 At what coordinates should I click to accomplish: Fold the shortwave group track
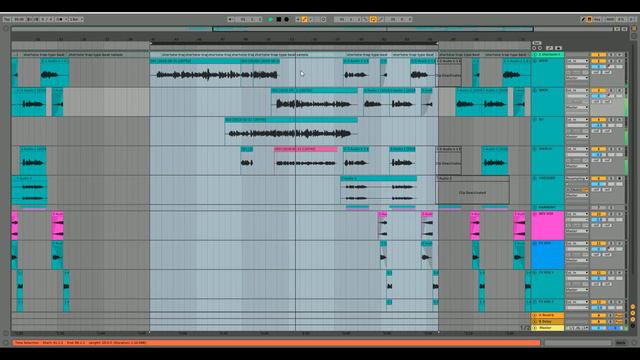point(535,54)
